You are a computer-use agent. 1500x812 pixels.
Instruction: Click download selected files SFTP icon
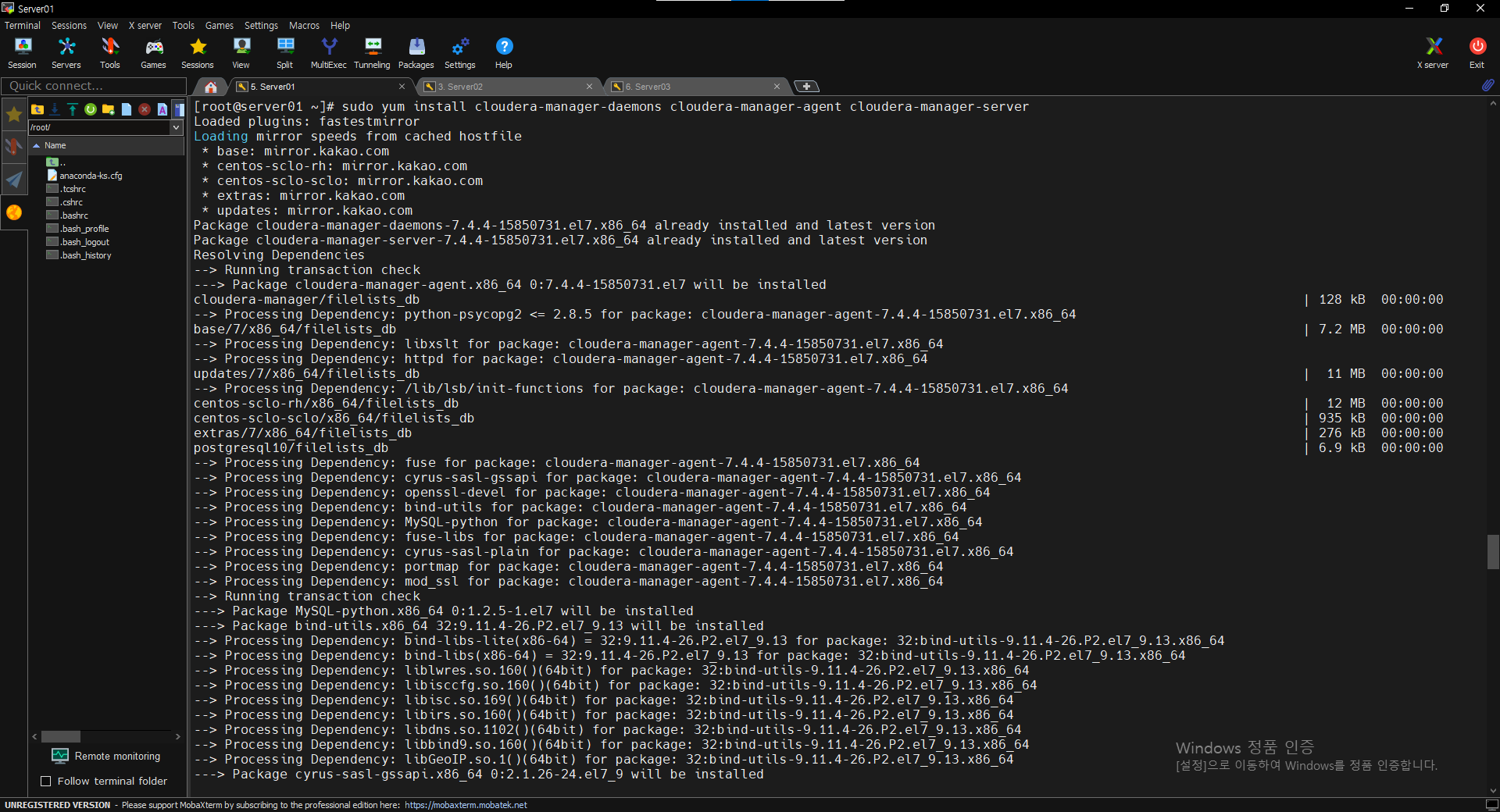click(x=55, y=109)
